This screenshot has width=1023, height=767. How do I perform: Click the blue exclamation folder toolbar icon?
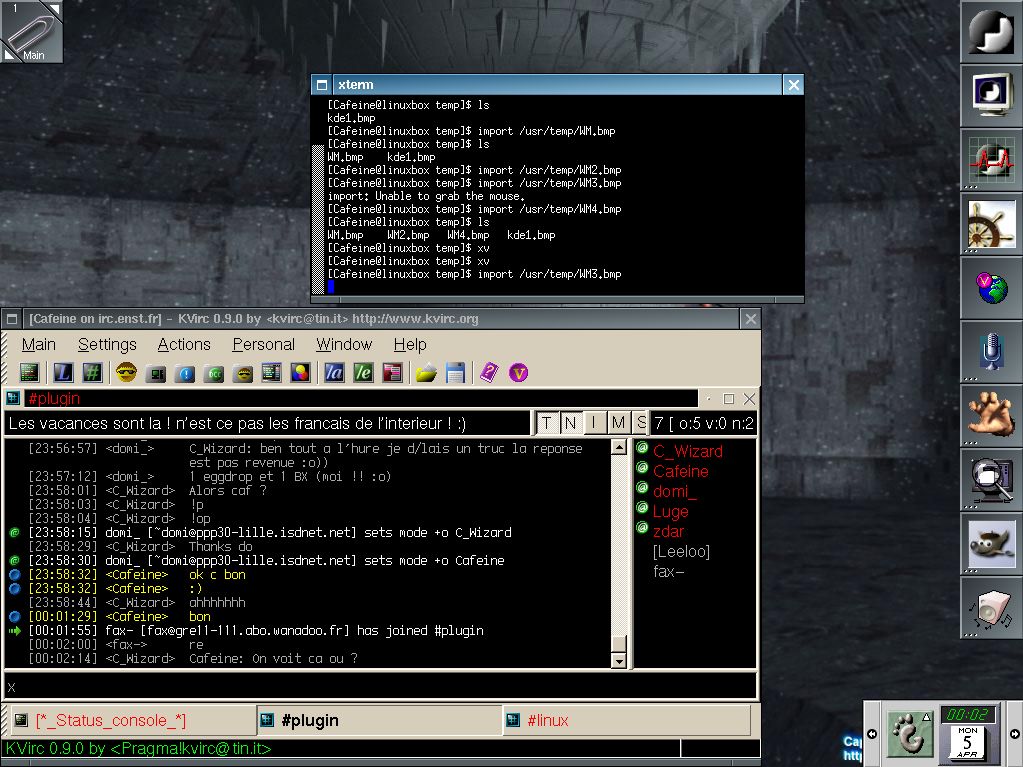pos(185,373)
